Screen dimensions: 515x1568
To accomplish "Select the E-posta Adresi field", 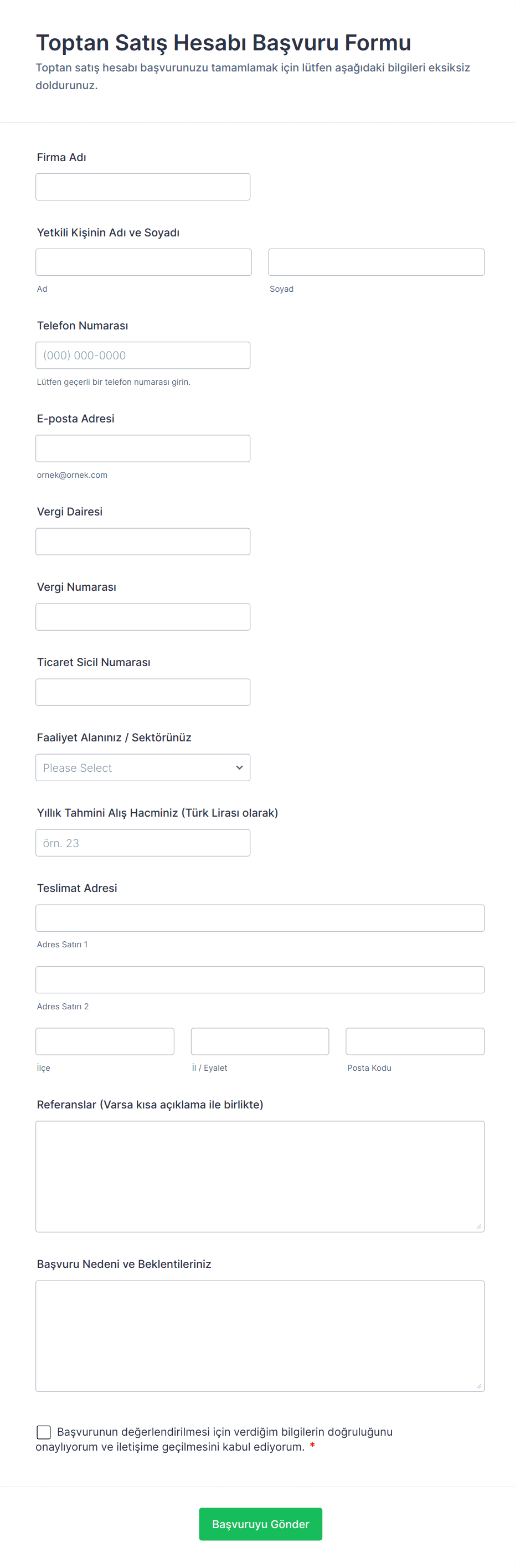I will (x=142, y=448).
